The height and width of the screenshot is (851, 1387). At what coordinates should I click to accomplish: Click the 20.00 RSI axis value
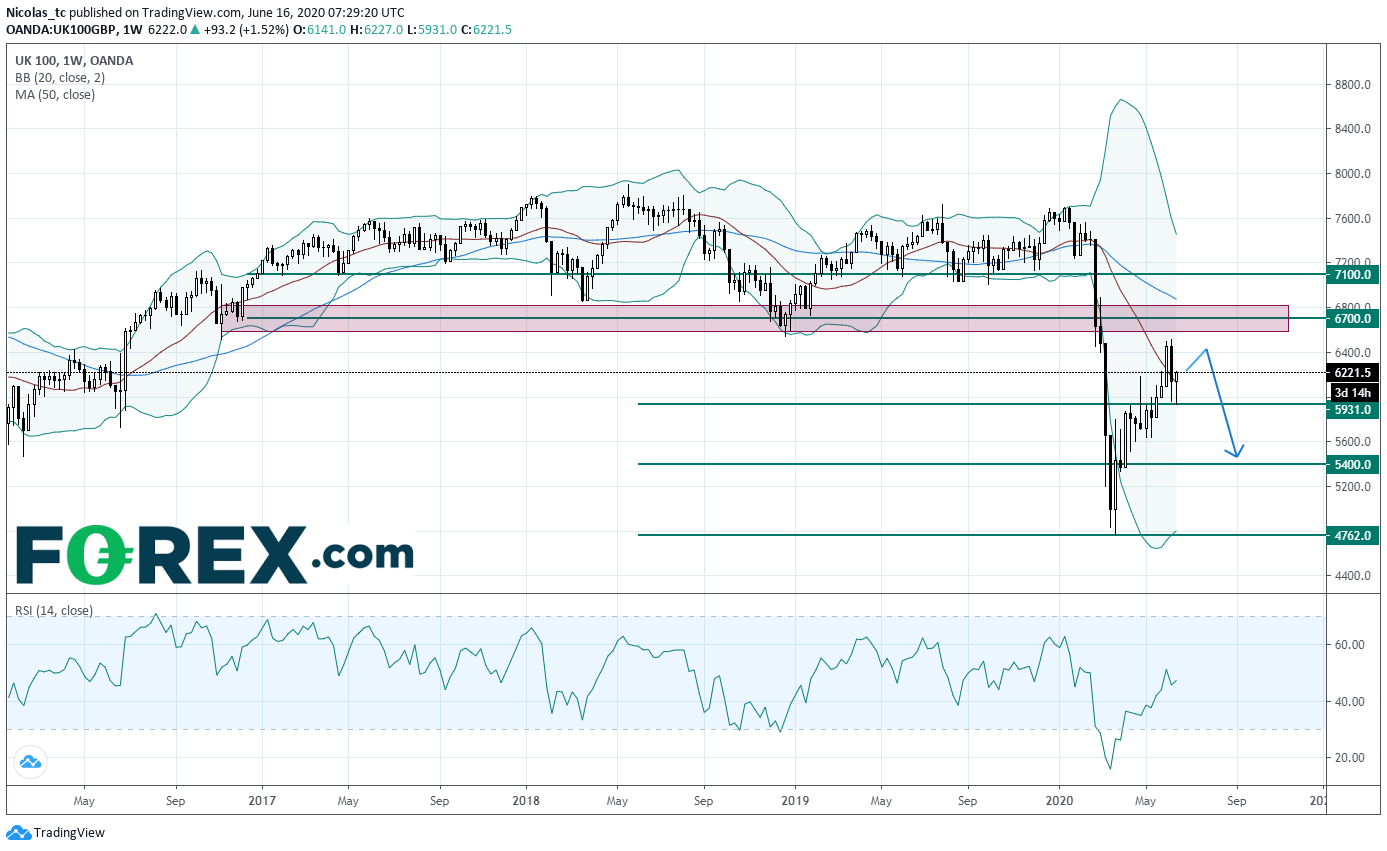pyautogui.click(x=1352, y=758)
